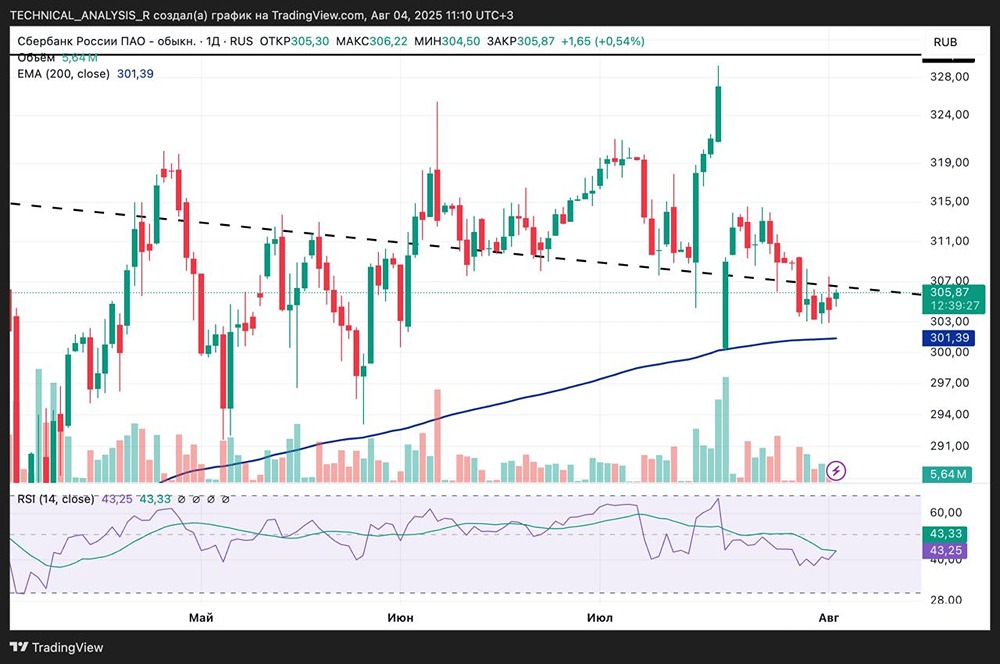
Task: Click the МИН304,50 low value
Action: tap(447, 41)
